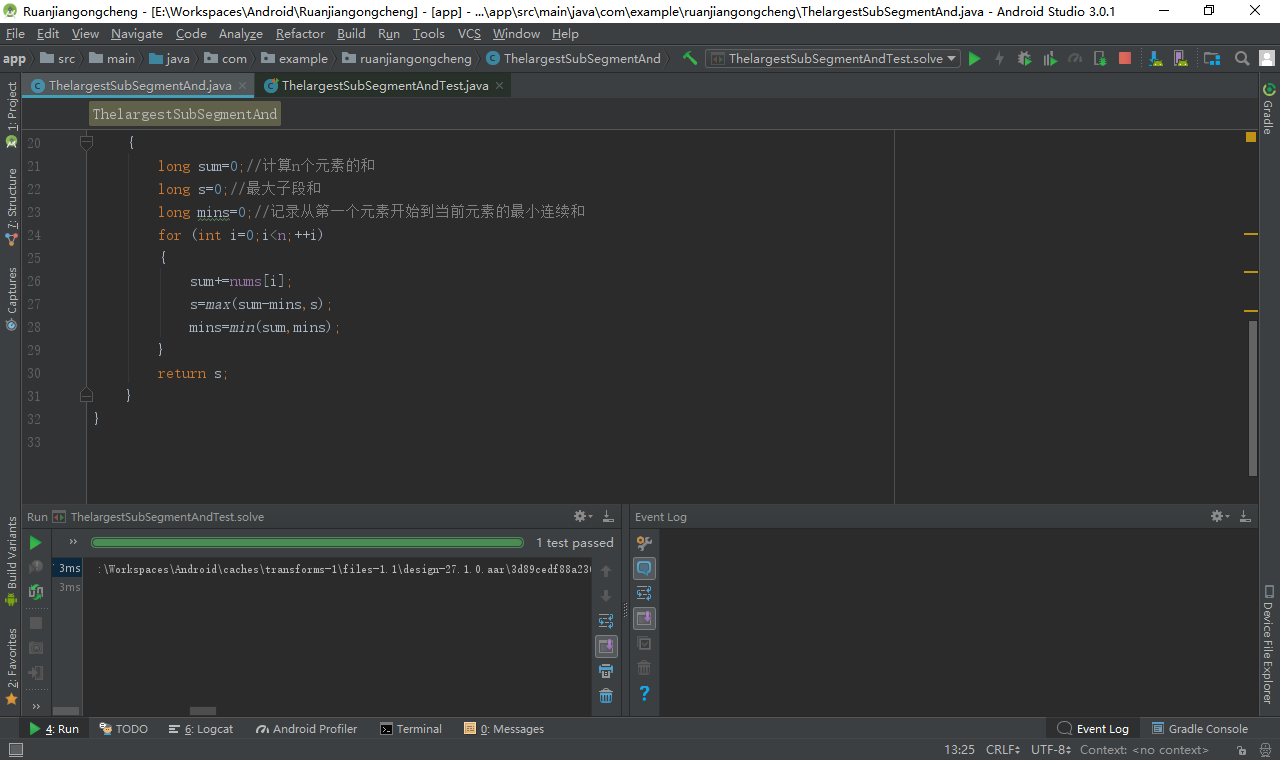Expand the » overflow at bottom of Run sidebar
Screen dimensions: 1280x760
(36, 705)
